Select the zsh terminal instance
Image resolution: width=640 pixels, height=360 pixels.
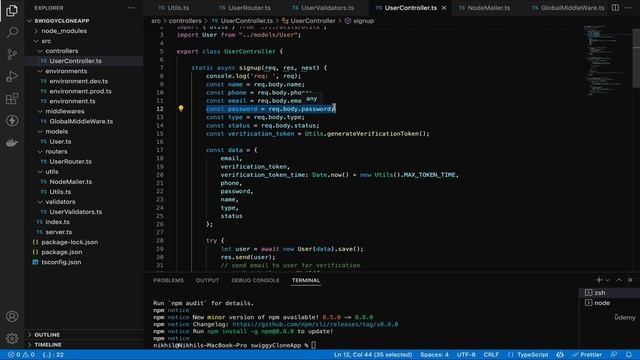click(610, 293)
